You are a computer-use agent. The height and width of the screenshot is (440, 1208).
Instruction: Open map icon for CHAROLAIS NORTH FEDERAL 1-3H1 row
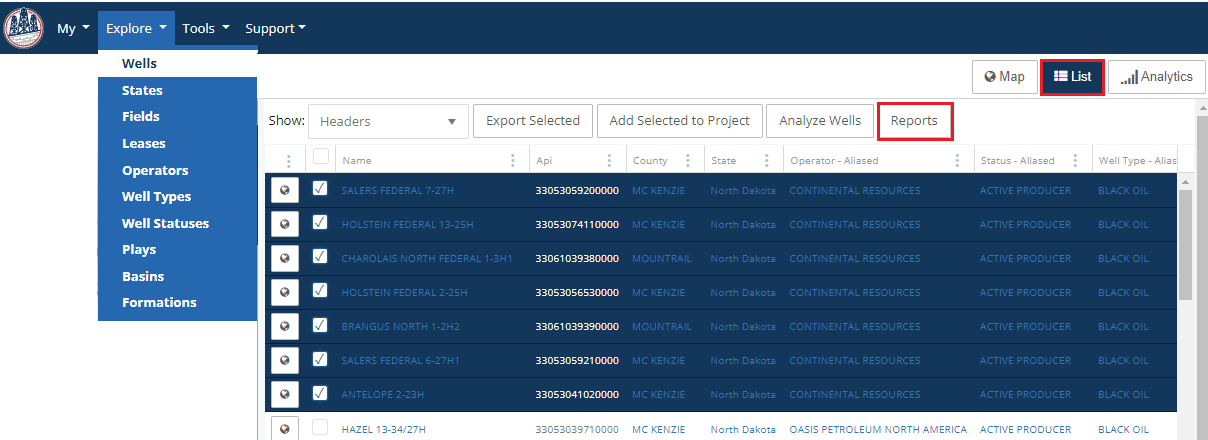pos(285,258)
